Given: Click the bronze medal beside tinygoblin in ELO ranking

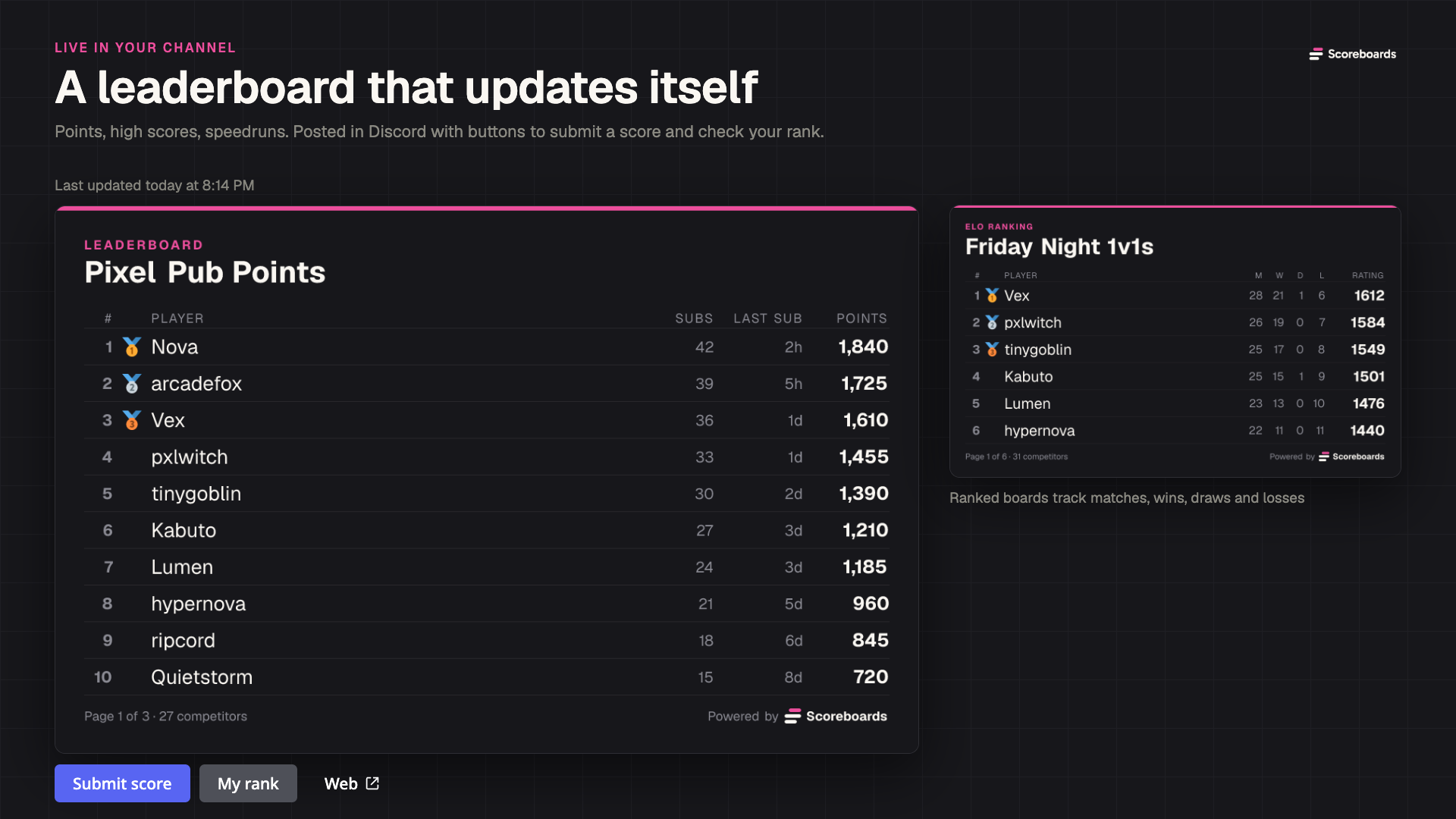Looking at the screenshot, I should pos(992,350).
